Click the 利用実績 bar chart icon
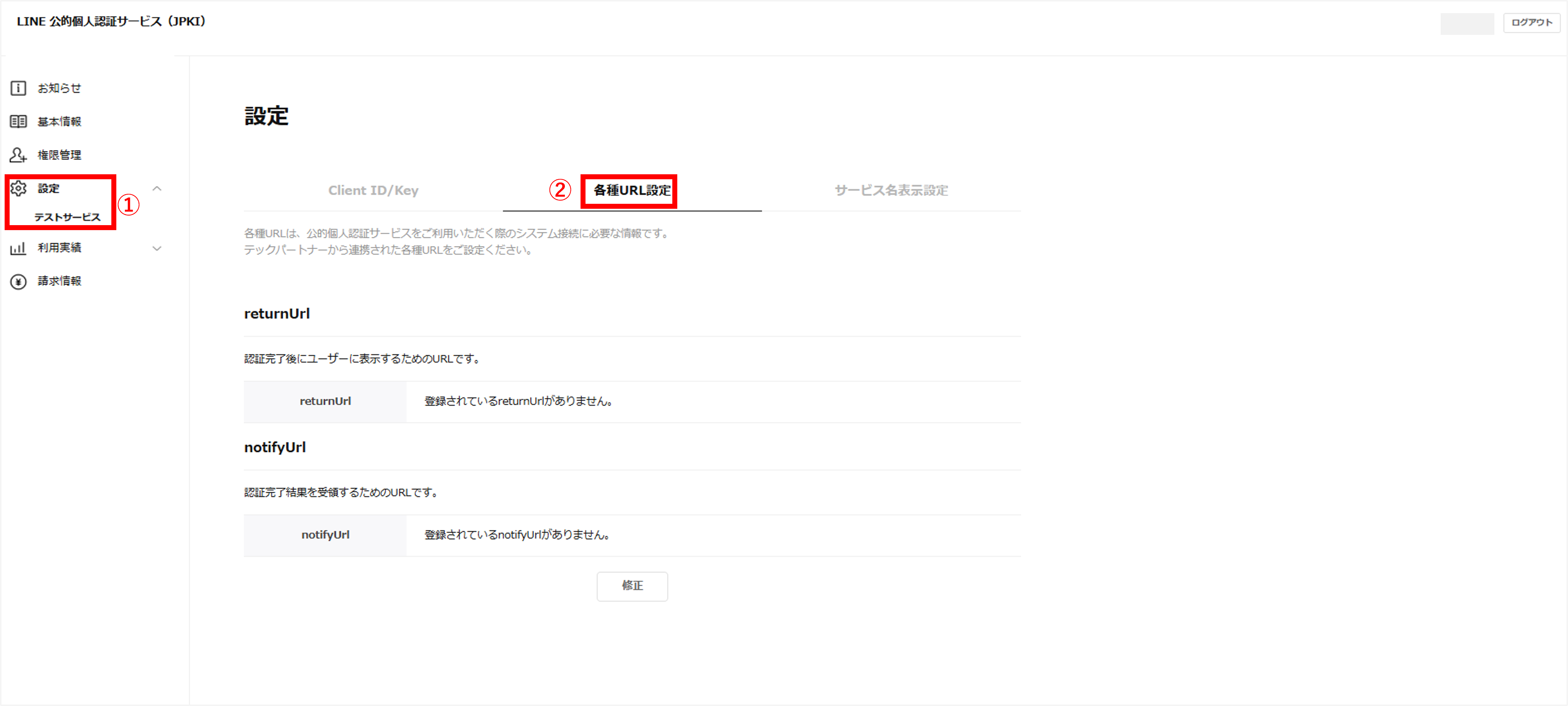Viewport: 1568px width, 706px height. pos(18,248)
